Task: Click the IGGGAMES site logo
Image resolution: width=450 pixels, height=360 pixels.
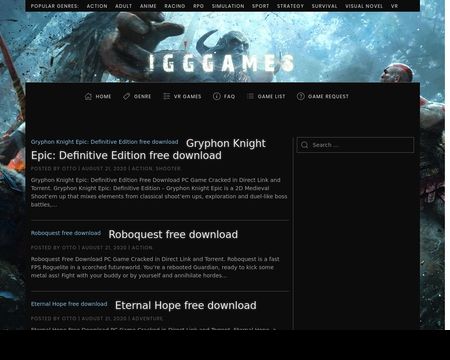Action: click(x=221, y=63)
